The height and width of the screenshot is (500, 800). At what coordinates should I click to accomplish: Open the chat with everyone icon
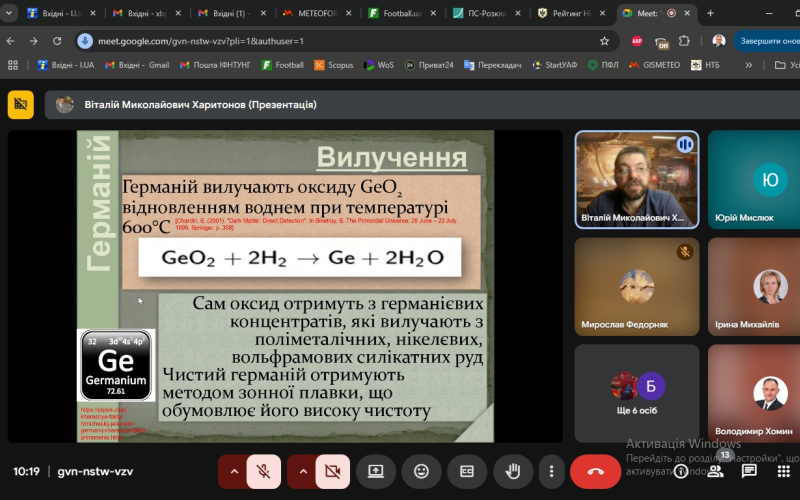pyautogui.click(x=749, y=471)
